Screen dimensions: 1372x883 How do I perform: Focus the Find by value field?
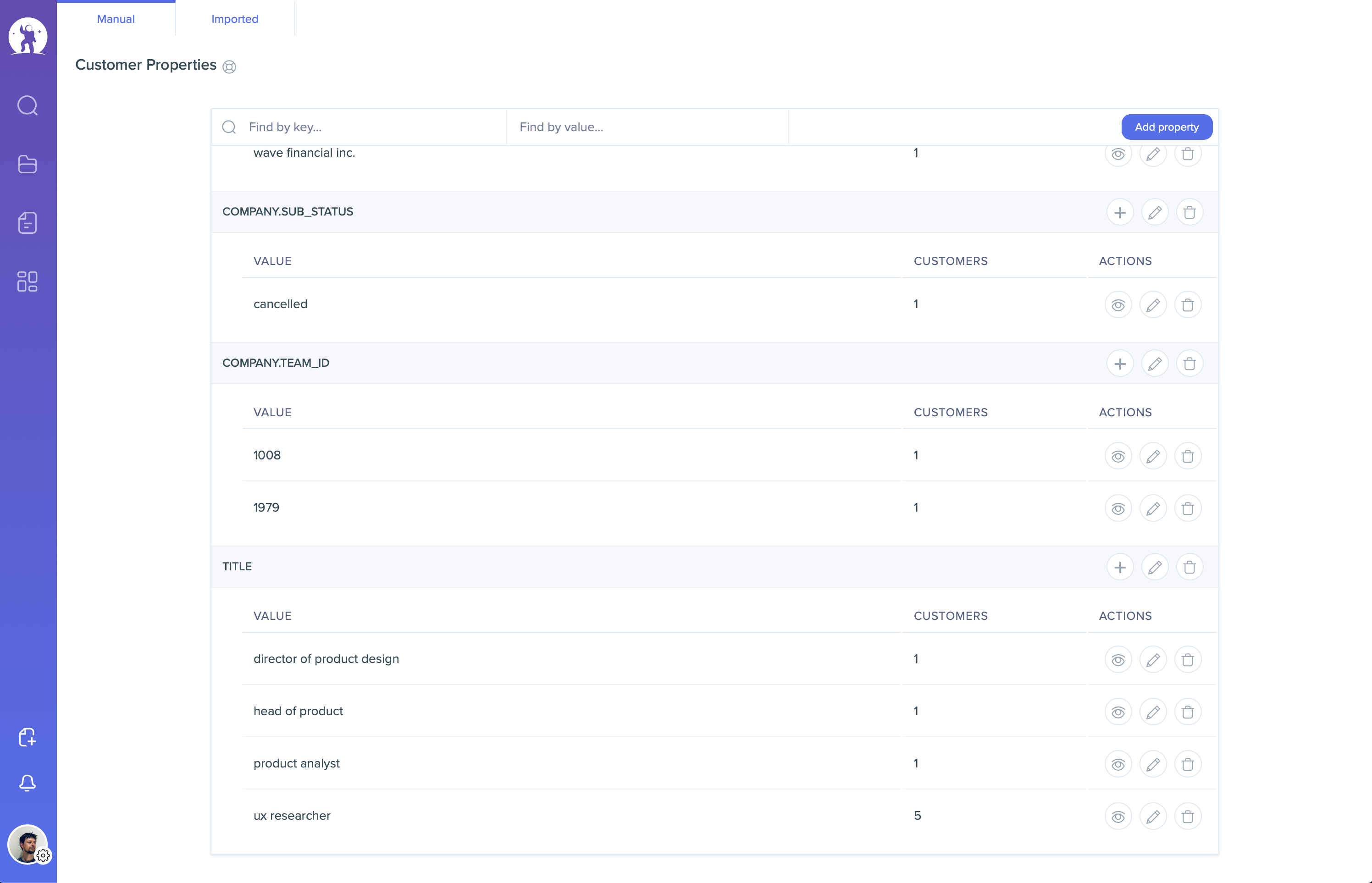[648, 127]
